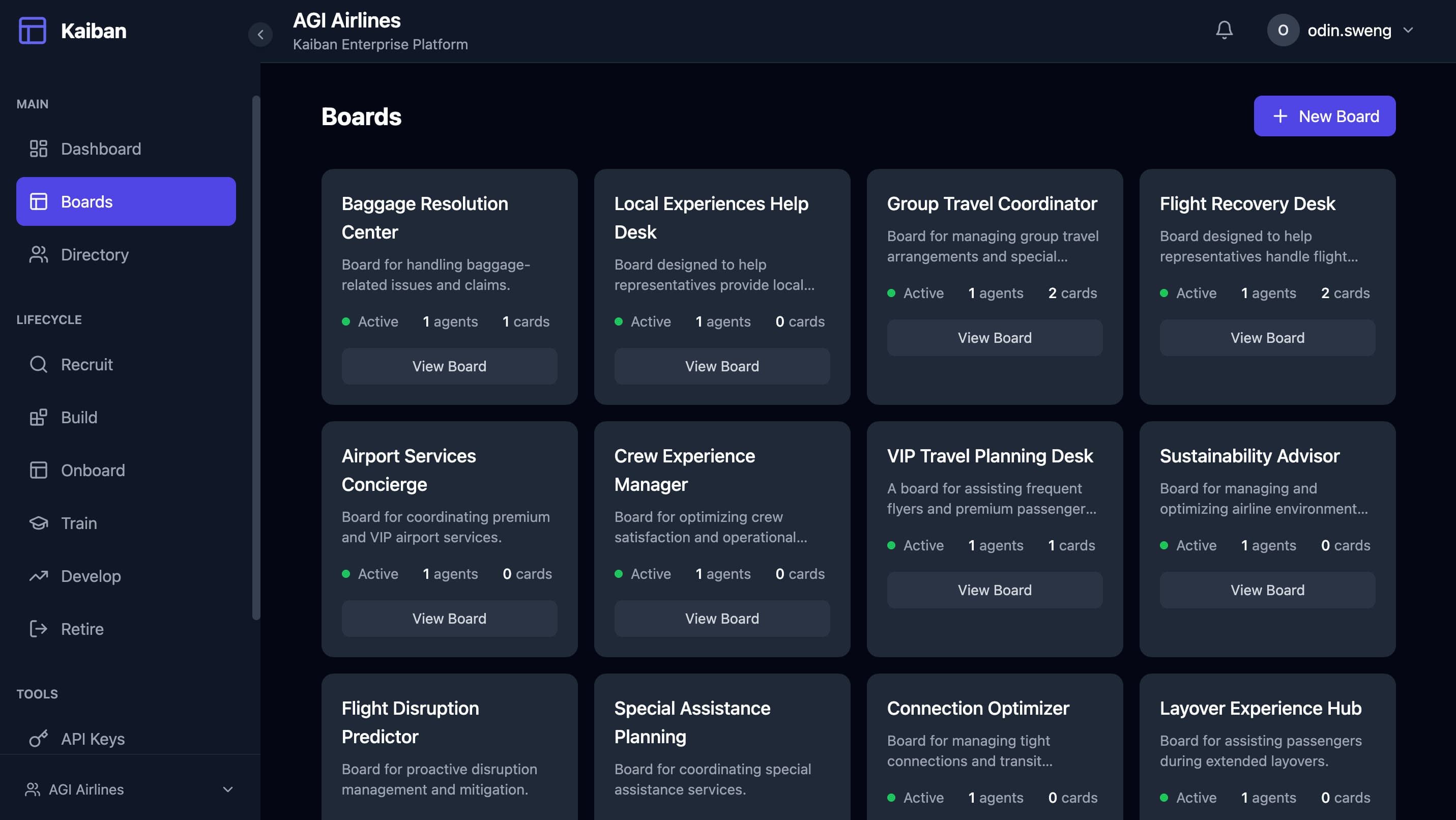The image size is (1456, 820).
Task: View Board for Airport Services Concierge
Action: [x=449, y=618]
